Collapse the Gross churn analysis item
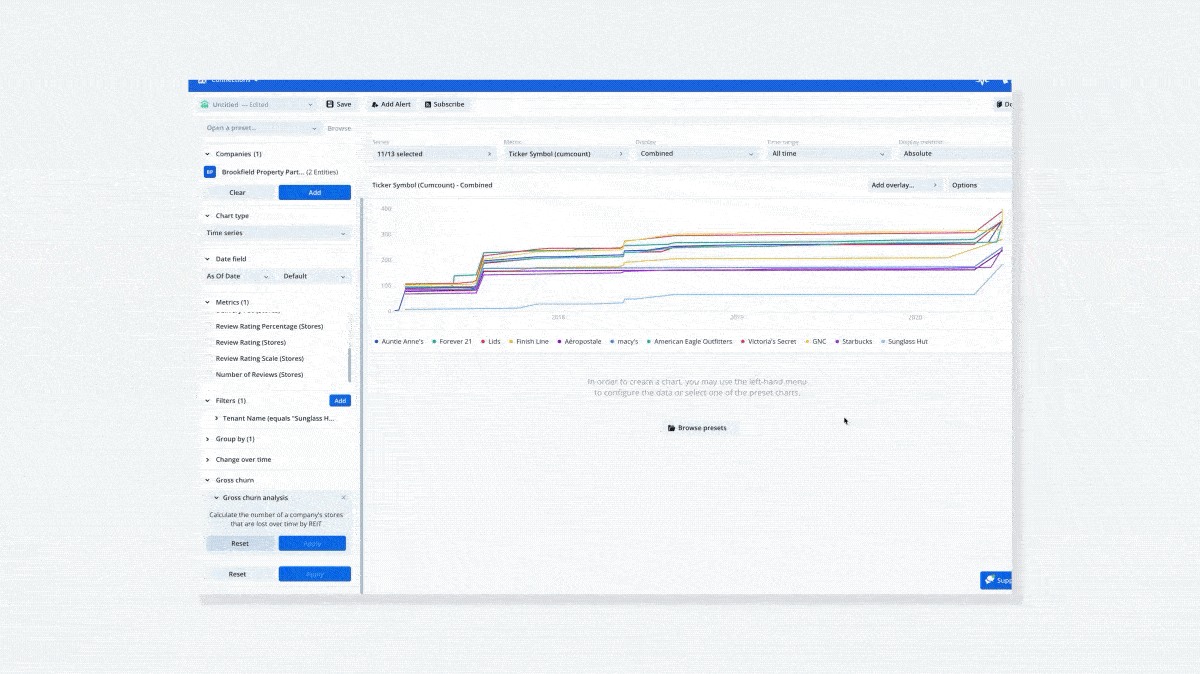 (x=216, y=497)
